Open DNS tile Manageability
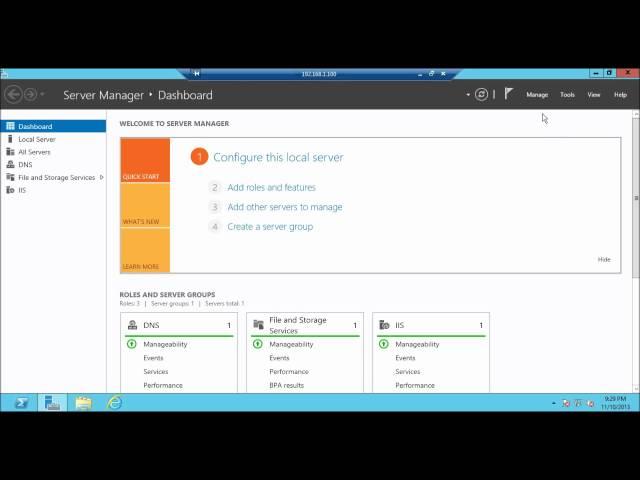640x480 pixels. tap(165, 344)
